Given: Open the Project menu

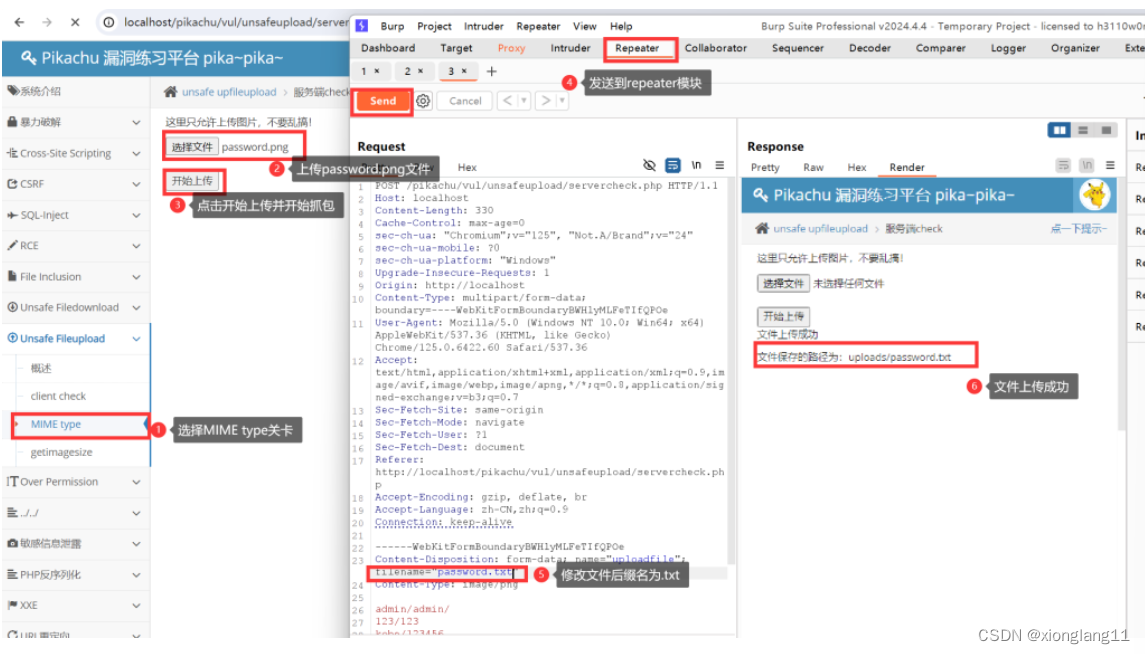Looking at the screenshot, I should (434, 26).
